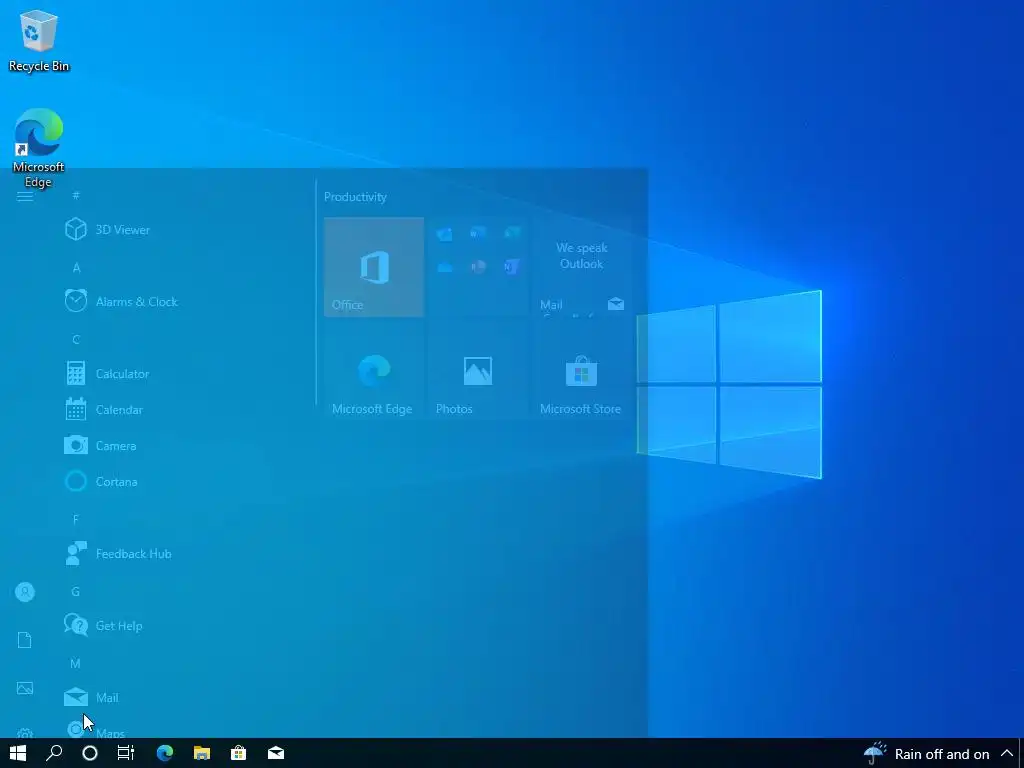1024x768 pixels.
Task: Expand the Start menu hamburger button
Action: coord(25,196)
